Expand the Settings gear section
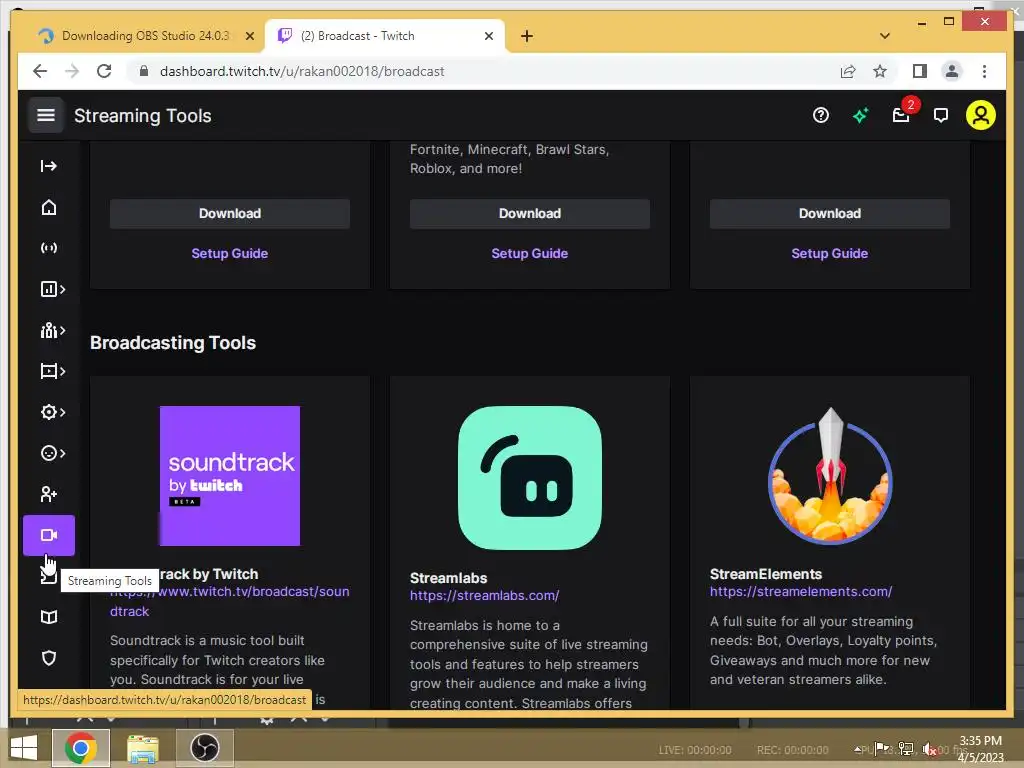Screen dimensions: 1024x768 (52, 412)
